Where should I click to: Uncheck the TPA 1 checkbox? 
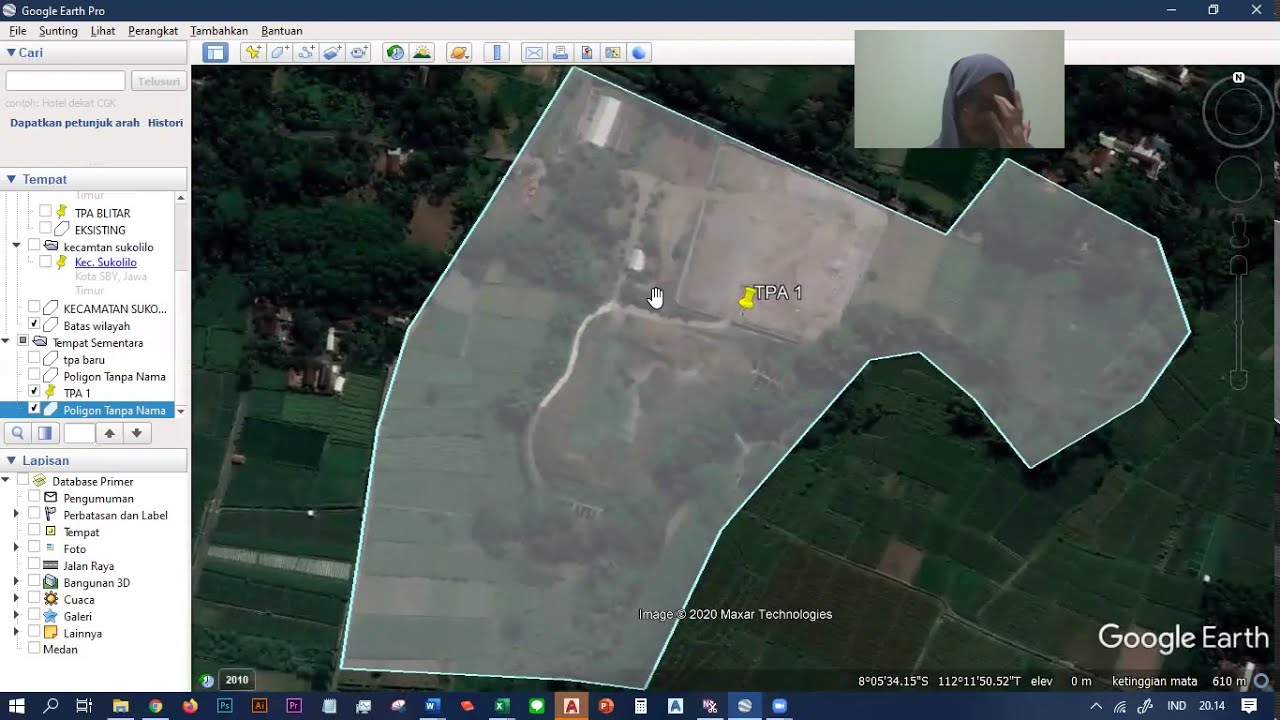(x=34, y=392)
